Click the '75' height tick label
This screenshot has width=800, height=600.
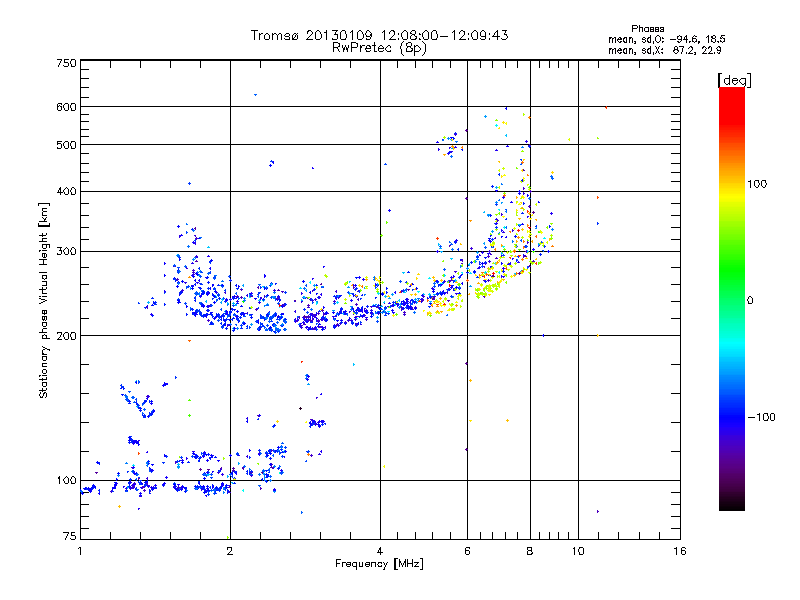(70, 536)
